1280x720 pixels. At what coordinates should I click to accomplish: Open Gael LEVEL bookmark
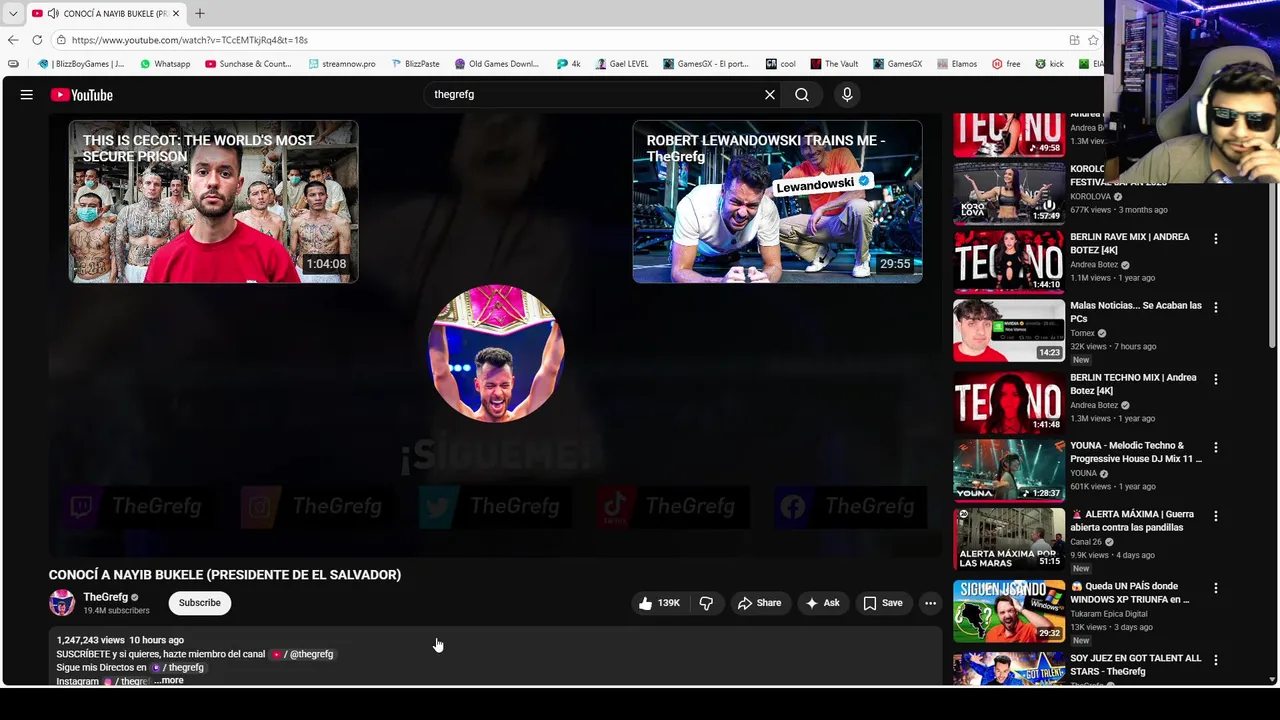click(621, 64)
